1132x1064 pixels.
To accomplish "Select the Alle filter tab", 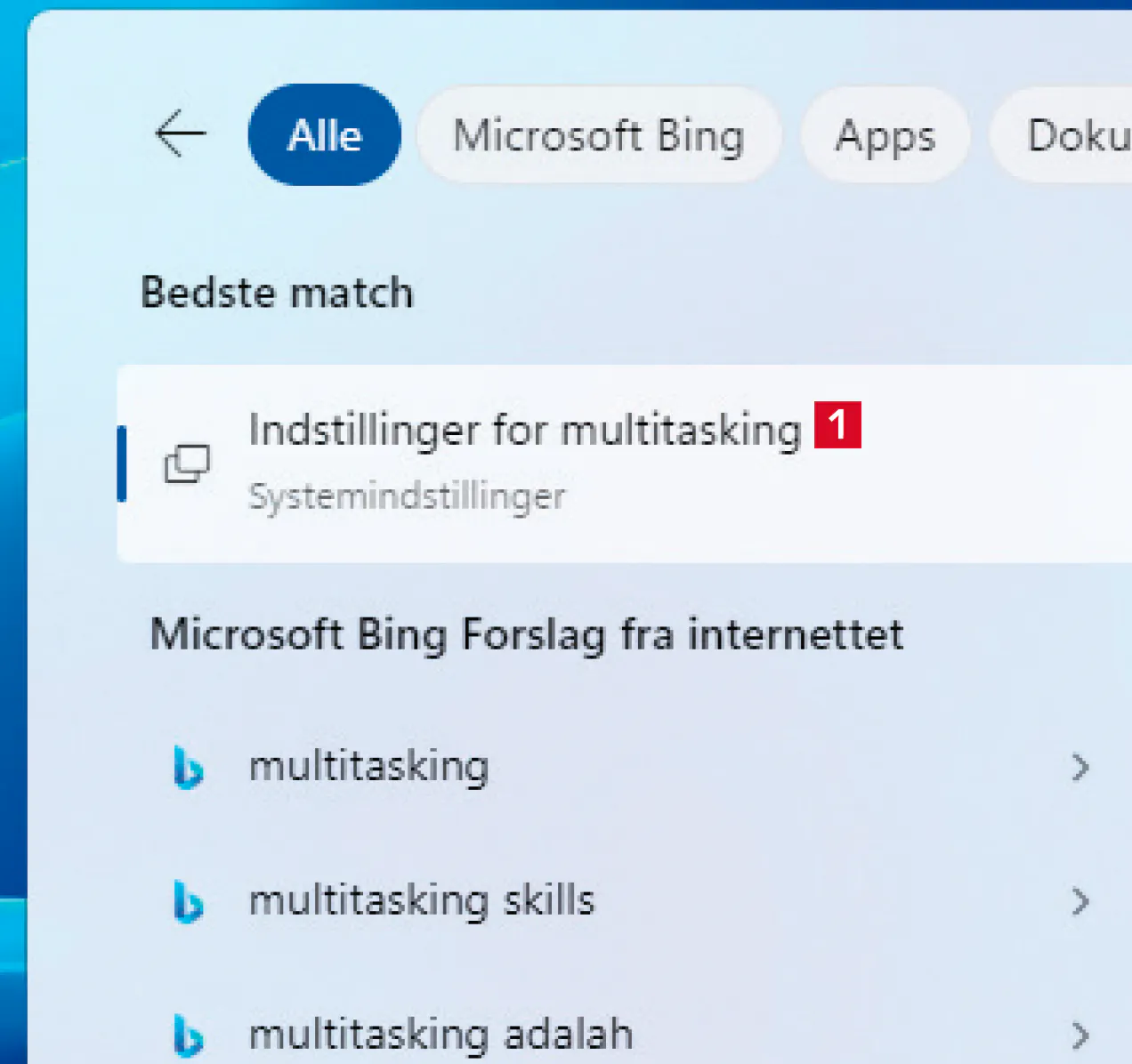I will click(325, 135).
